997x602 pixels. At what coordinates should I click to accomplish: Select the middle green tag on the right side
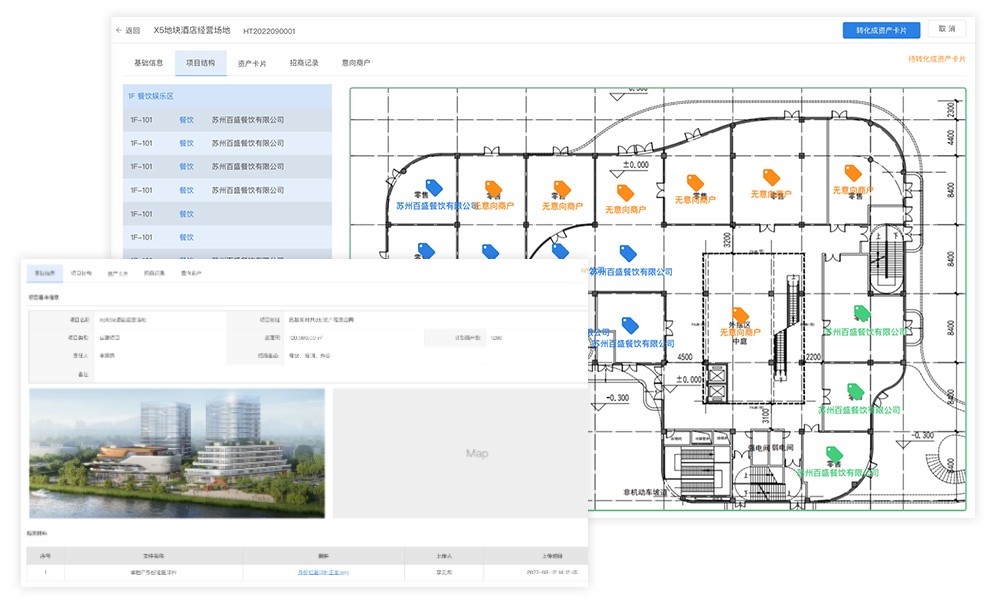(x=854, y=391)
